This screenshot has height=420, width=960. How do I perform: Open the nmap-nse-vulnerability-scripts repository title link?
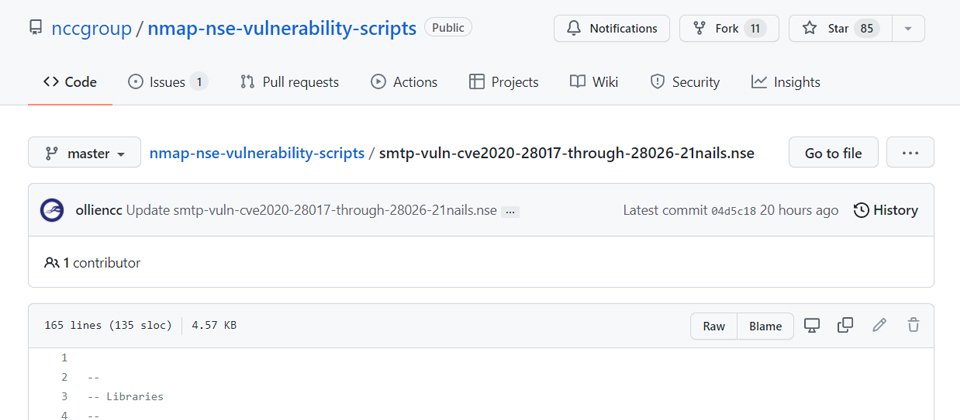[x=282, y=28]
